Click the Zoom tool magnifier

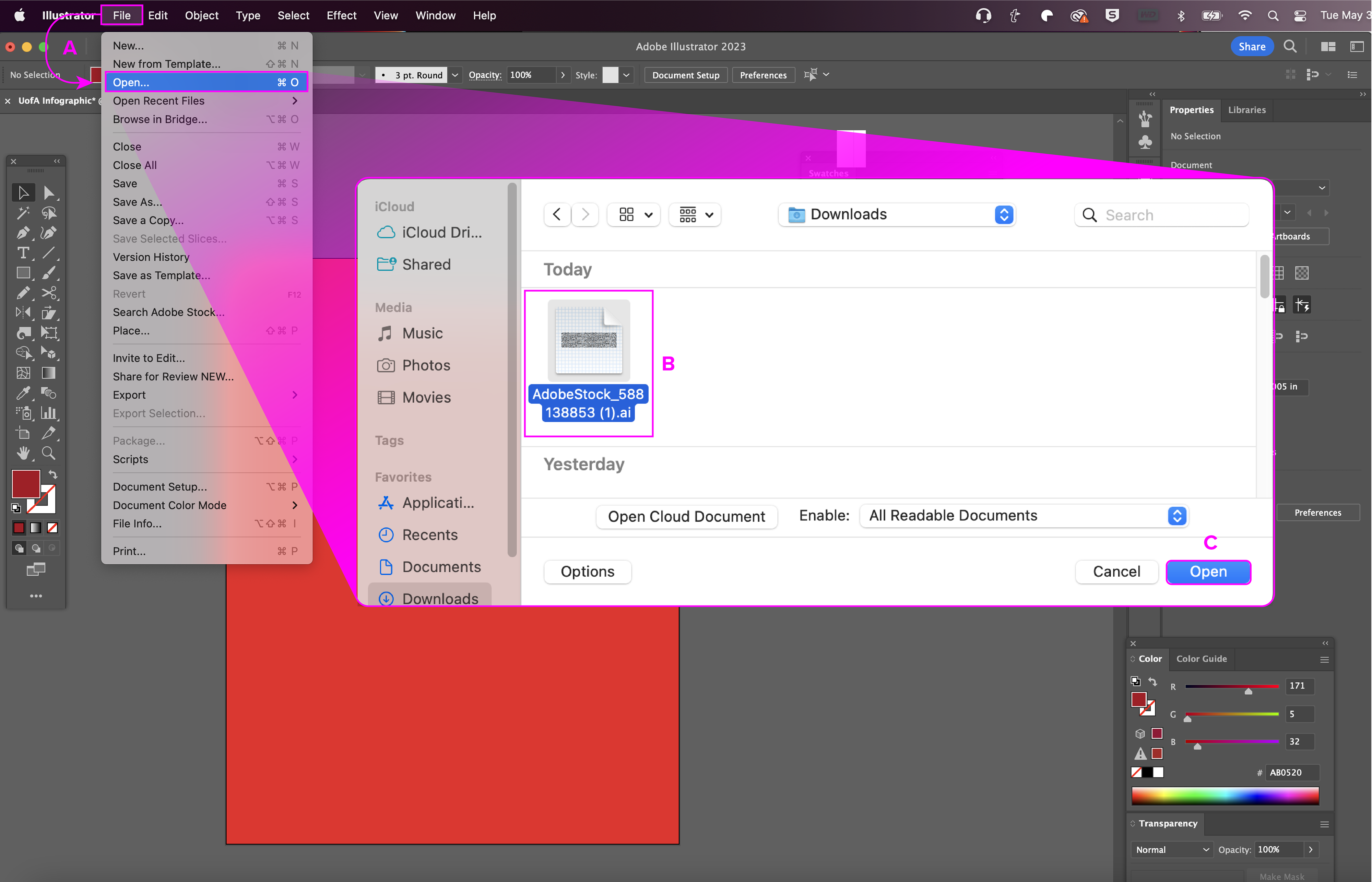pyautogui.click(x=49, y=453)
